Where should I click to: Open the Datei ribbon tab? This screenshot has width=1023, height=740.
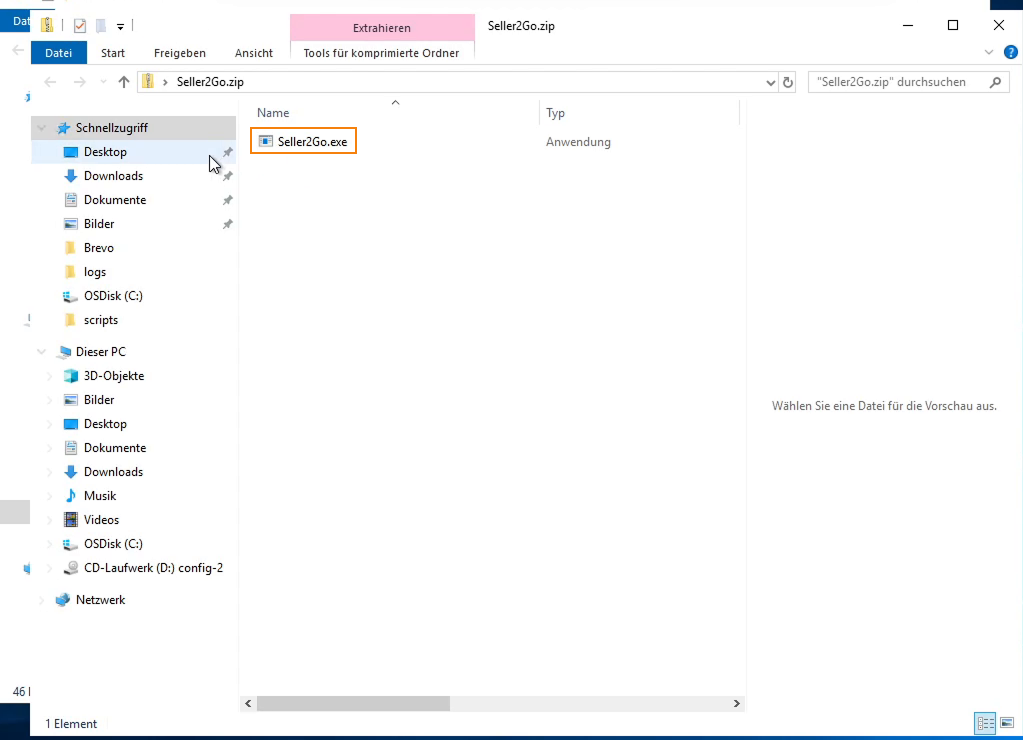tap(59, 53)
